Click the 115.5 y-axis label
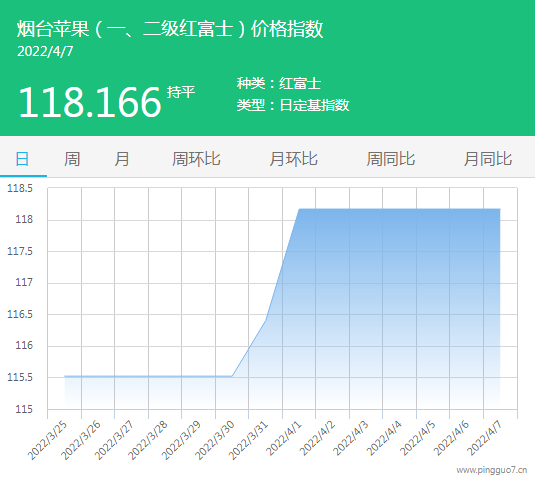This screenshot has height=480, width=535. tap(20, 377)
